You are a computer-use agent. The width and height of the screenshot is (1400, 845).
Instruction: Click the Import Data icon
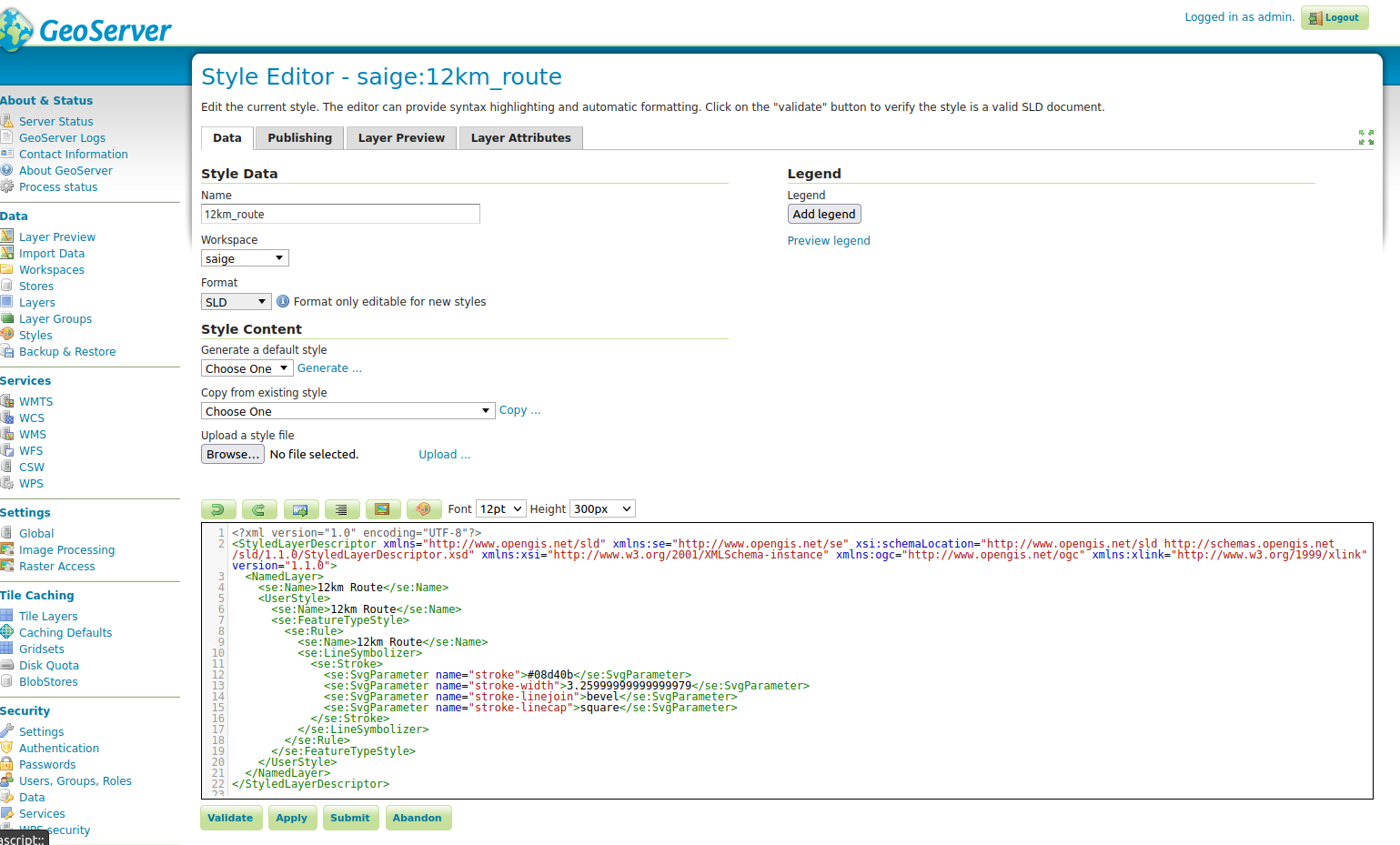click(7, 253)
